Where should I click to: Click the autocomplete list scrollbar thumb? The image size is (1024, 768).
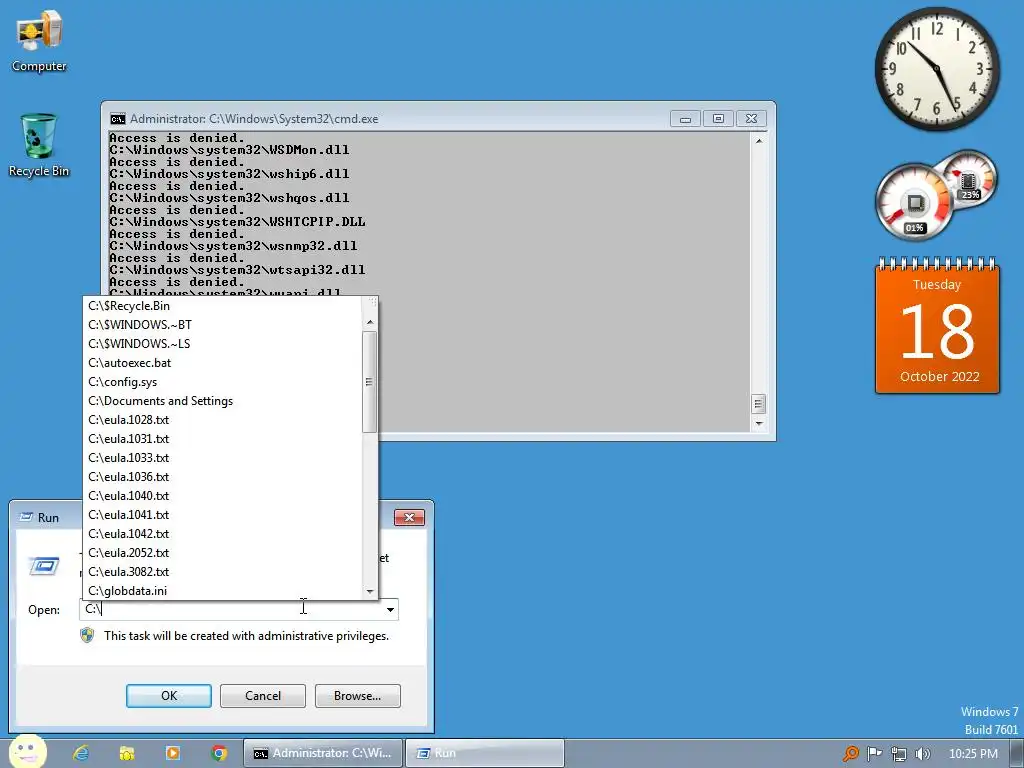click(x=370, y=382)
